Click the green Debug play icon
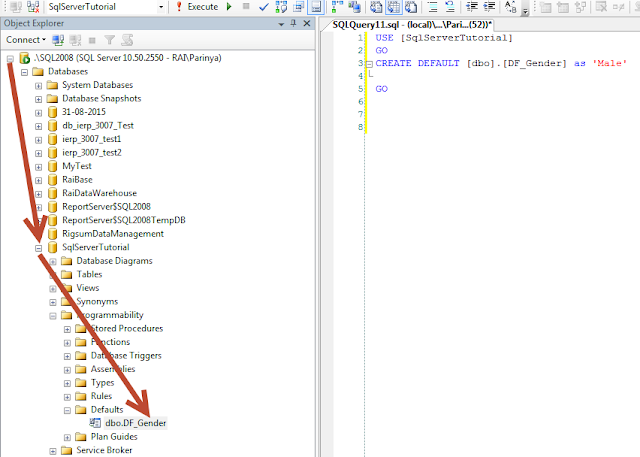640x457 pixels. [229, 7]
